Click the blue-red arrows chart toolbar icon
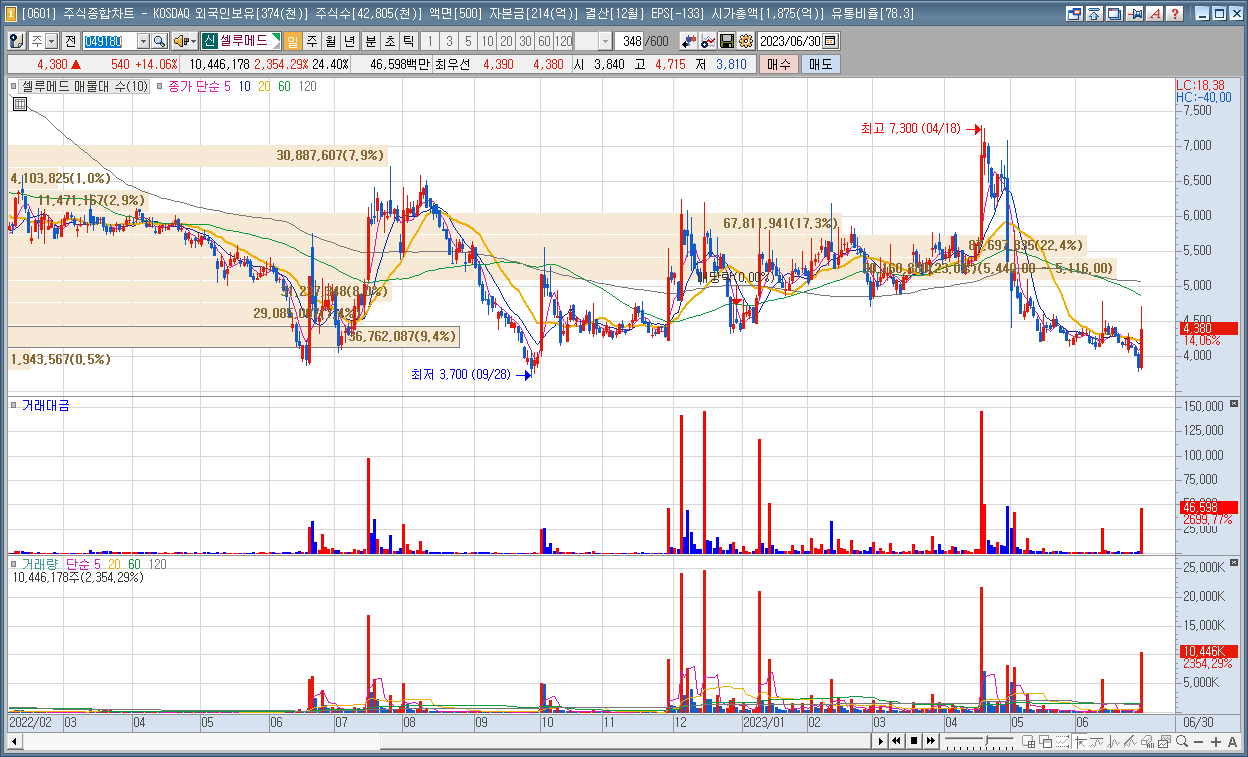This screenshot has height=757, width=1248. click(688, 41)
